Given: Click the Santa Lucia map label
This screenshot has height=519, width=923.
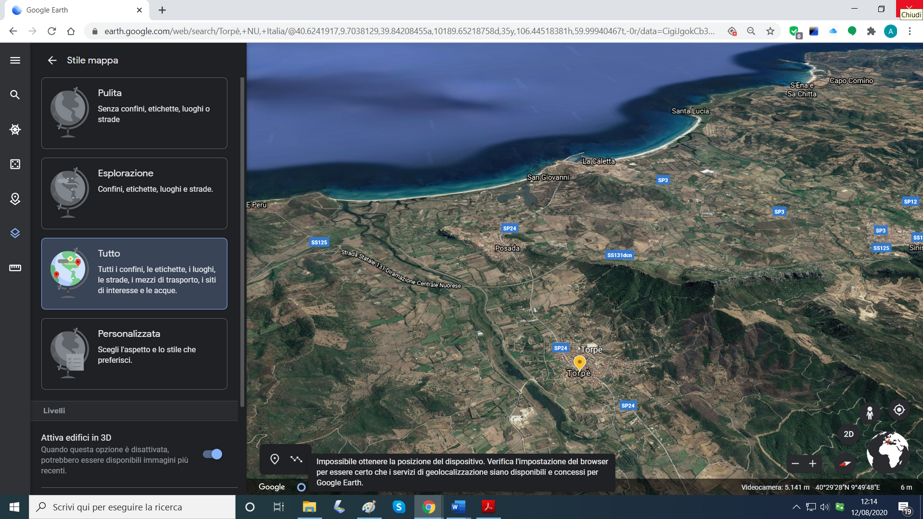Looking at the screenshot, I should point(690,111).
